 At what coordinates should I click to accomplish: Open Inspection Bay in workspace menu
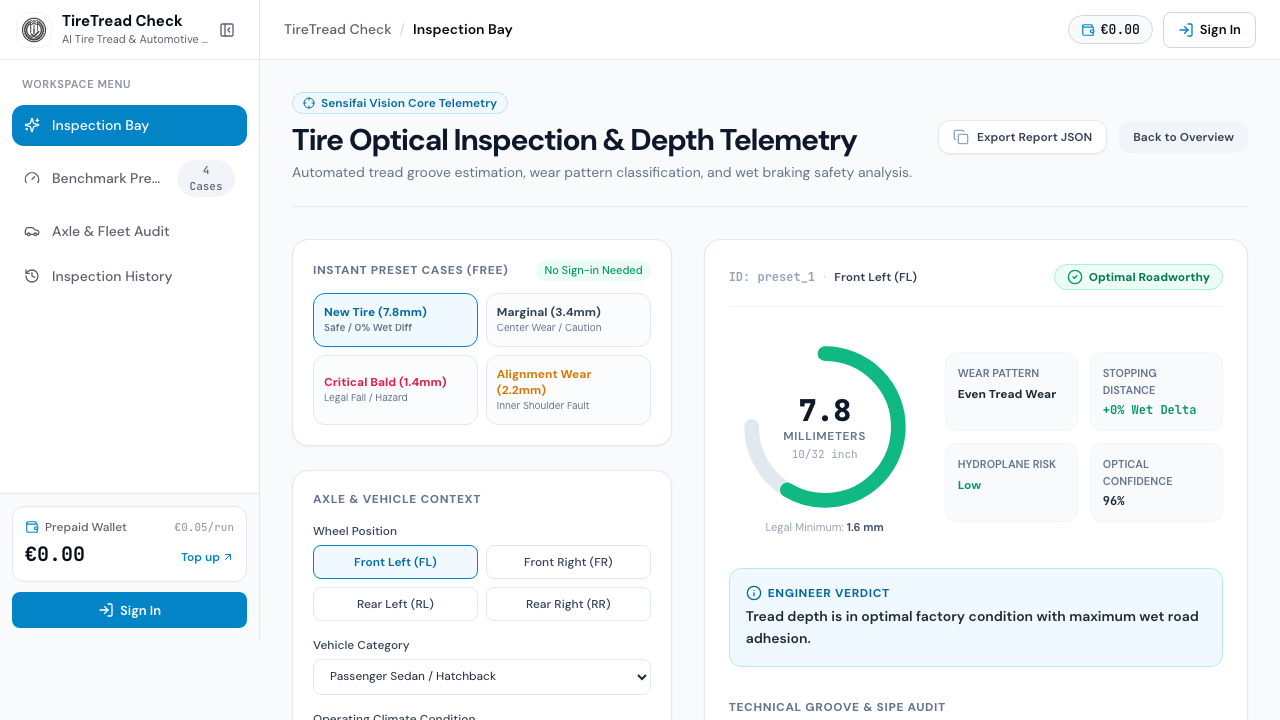pos(129,125)
